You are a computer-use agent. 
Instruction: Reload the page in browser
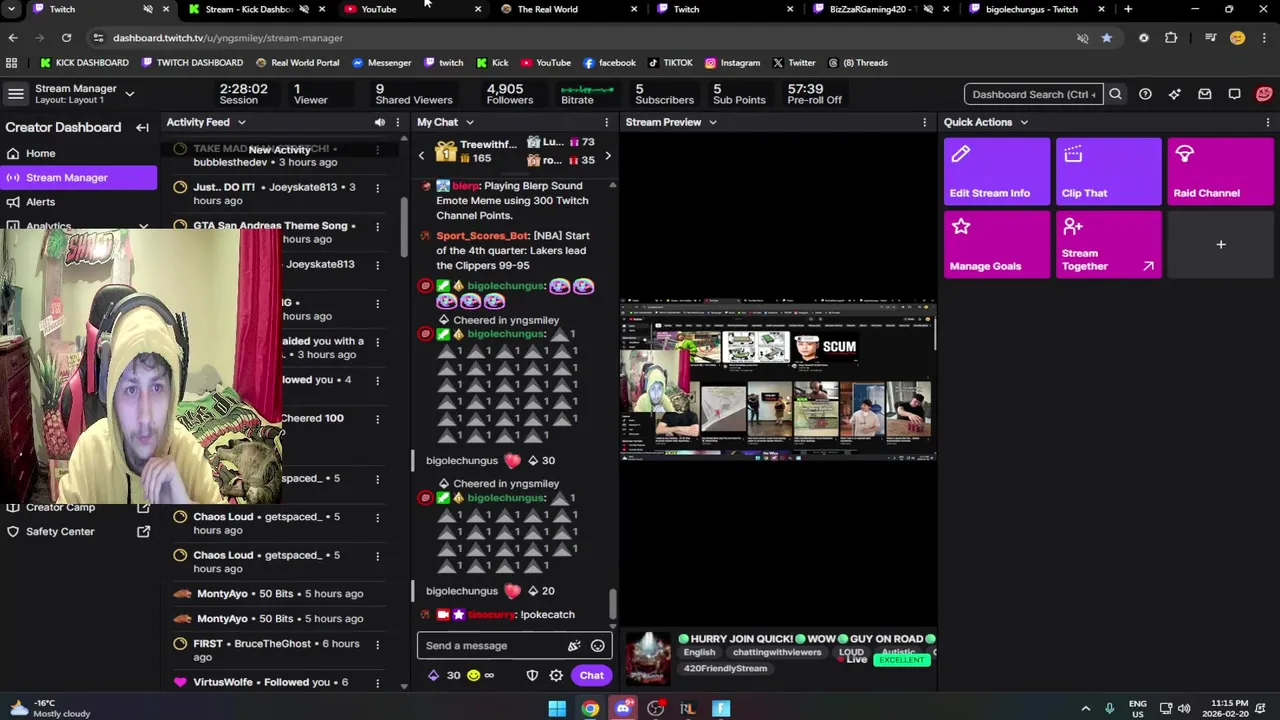pos(66,38)
